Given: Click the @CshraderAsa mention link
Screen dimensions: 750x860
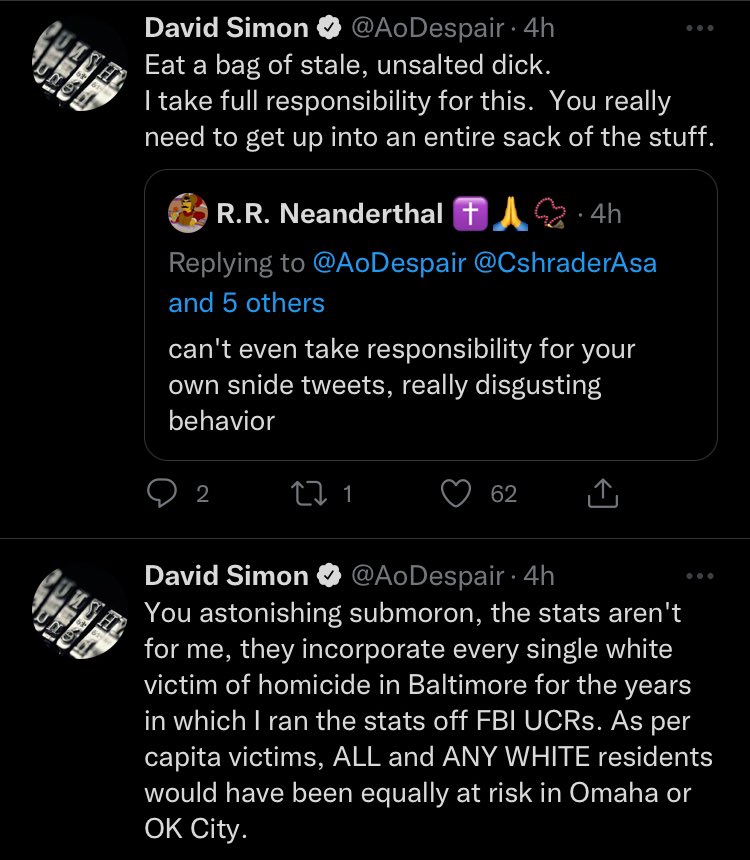Looking at the screenshot, I should [565, 263].
